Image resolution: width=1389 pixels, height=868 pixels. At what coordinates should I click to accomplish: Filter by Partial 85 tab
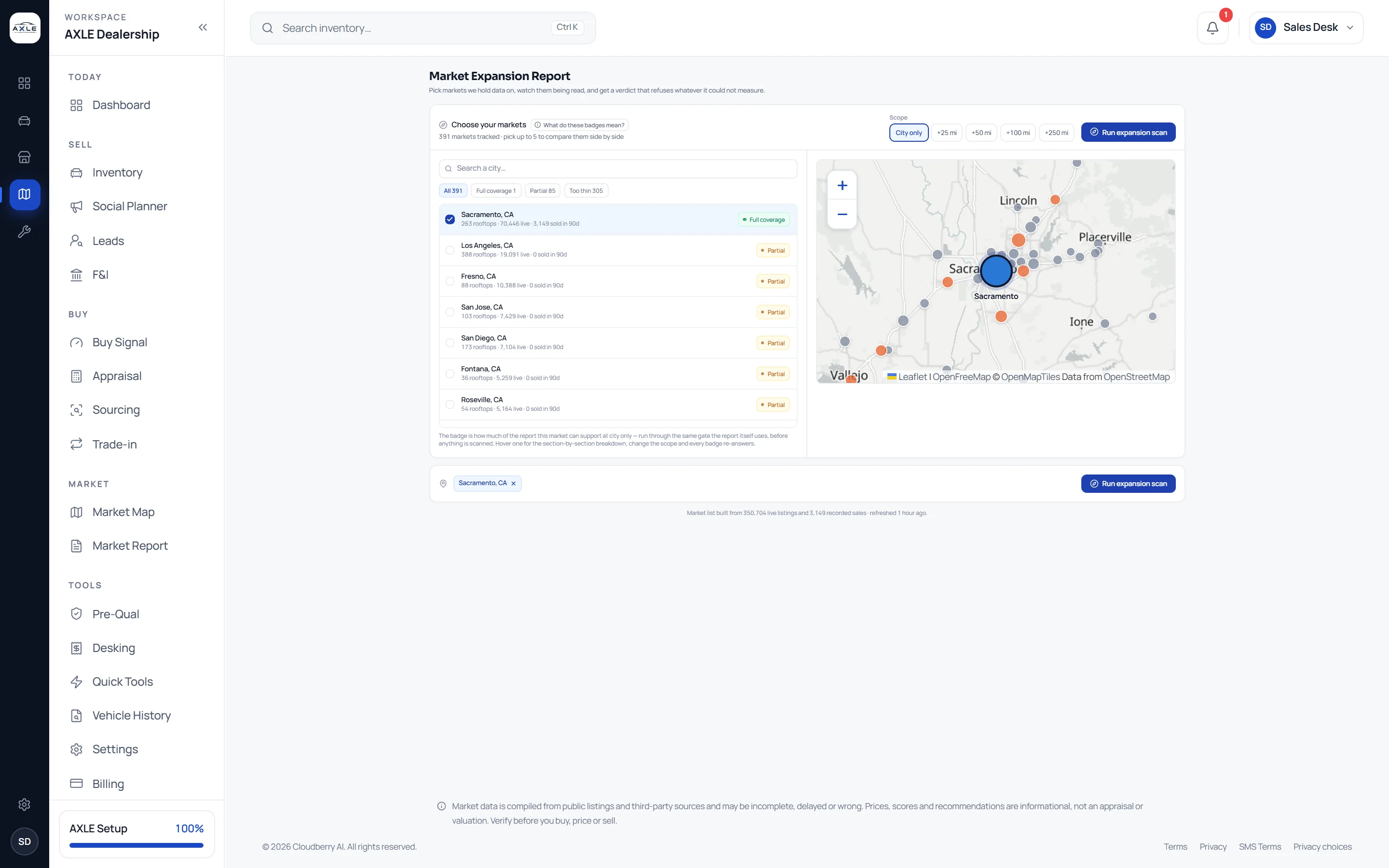[x=543, y=190]
